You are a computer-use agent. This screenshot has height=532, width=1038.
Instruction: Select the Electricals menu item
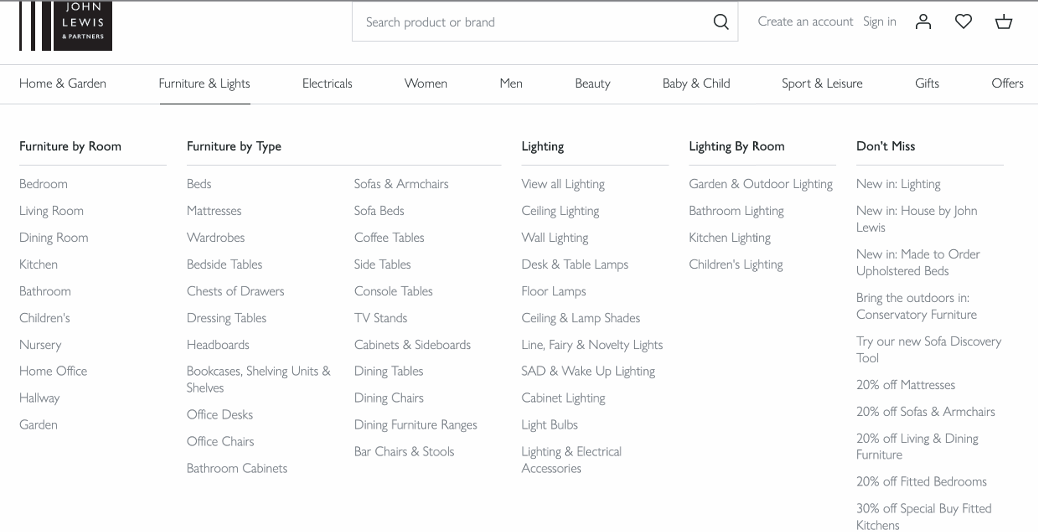[x=327, y=83]
